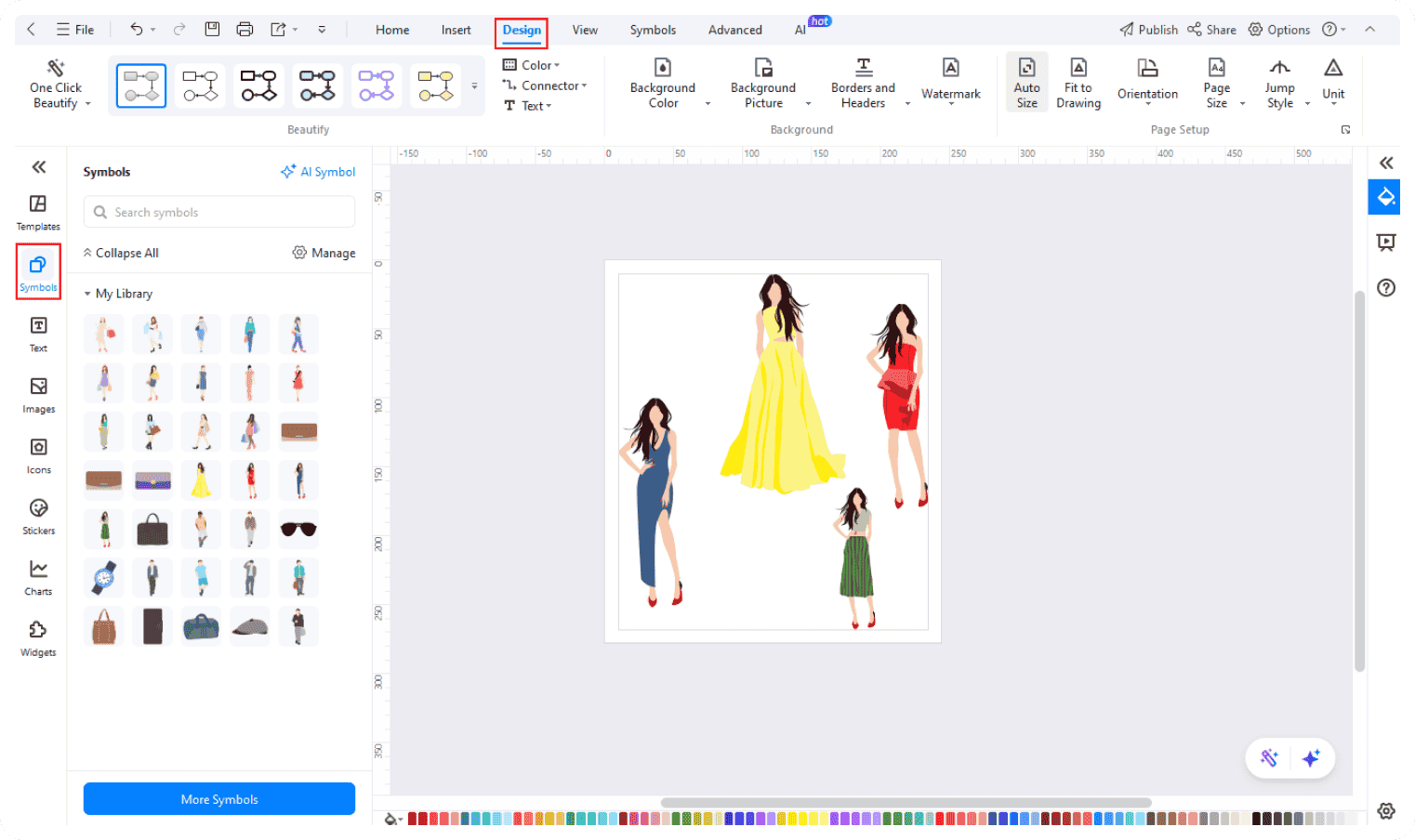Viewport: 1415px width, 840px height.
Task: Click the Save disk icon
Action: 212,30
